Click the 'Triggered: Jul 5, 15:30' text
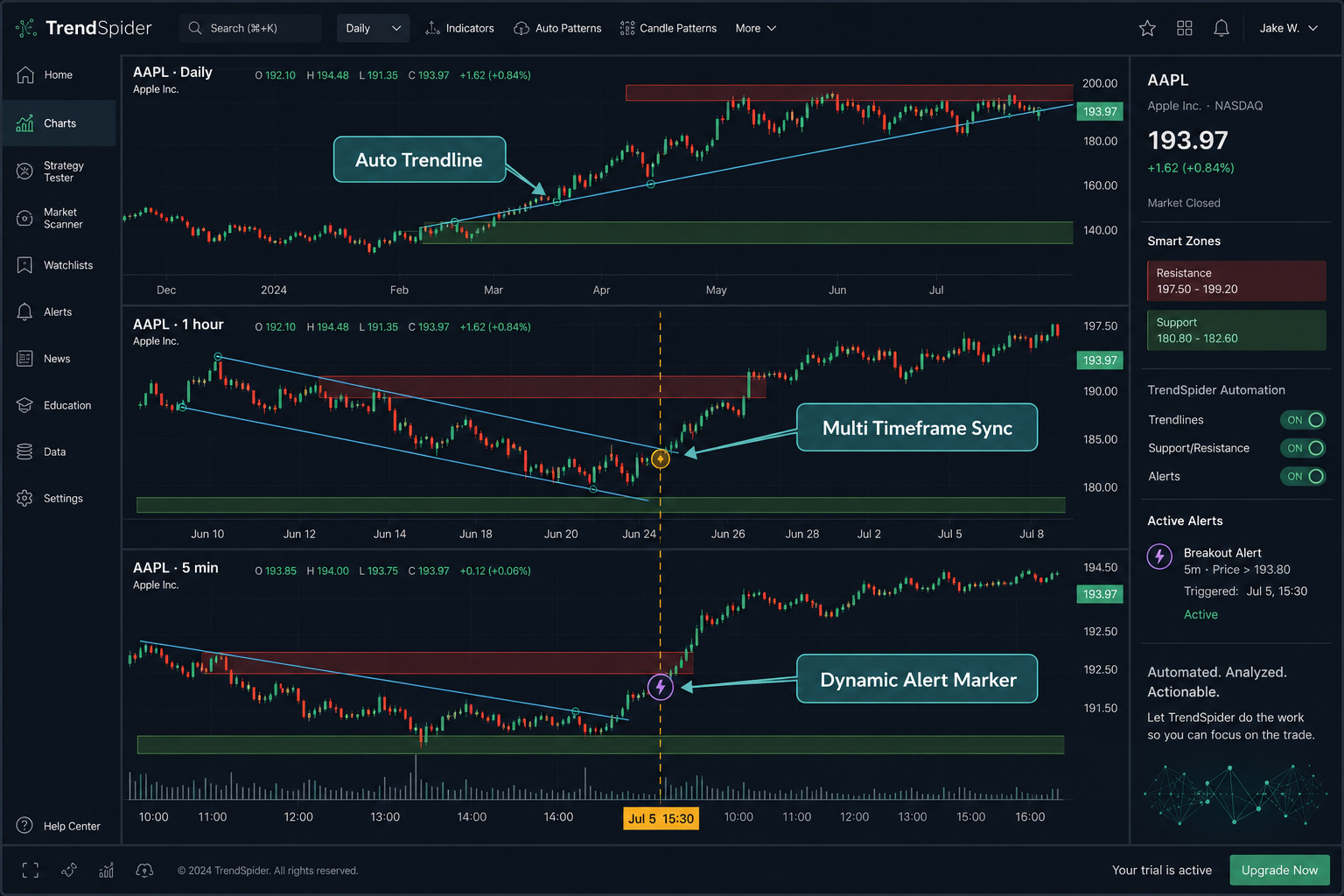Screen dimensions: 1344x896 click(1246, 591)
